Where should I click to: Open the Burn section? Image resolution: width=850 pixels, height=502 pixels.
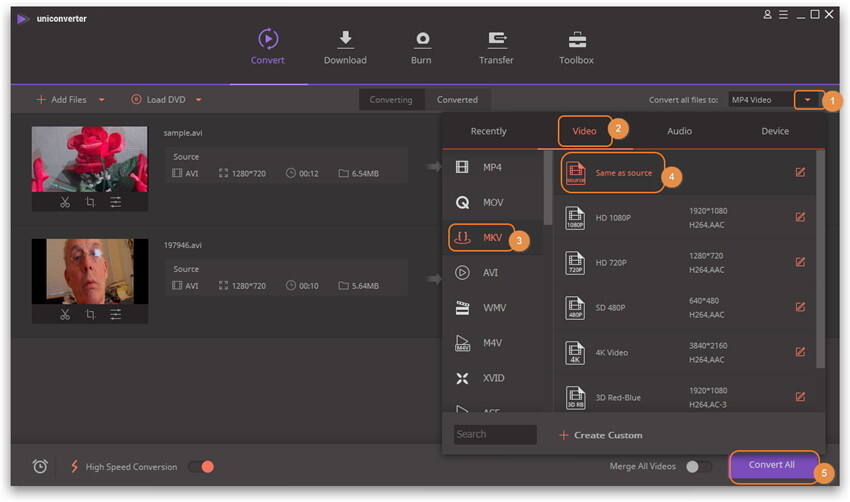(x=422, y=47)
